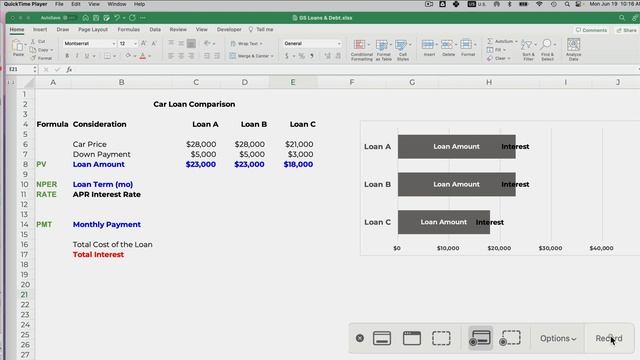The width and height of the screenshot is (640, 360).
Task: Switch to the Data tab
Action: click(x=155, y=29)
